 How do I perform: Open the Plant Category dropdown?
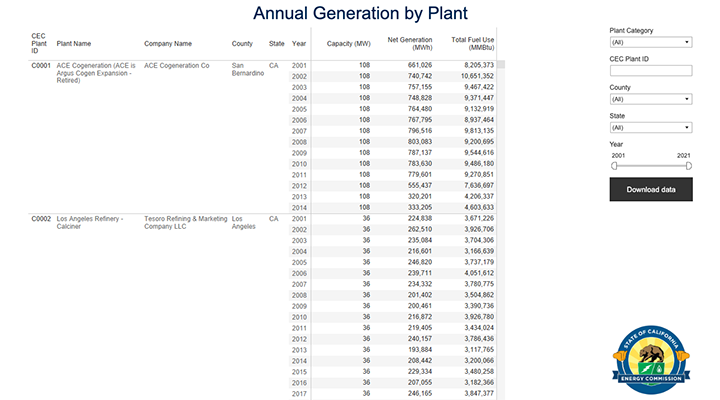point(651,42)
